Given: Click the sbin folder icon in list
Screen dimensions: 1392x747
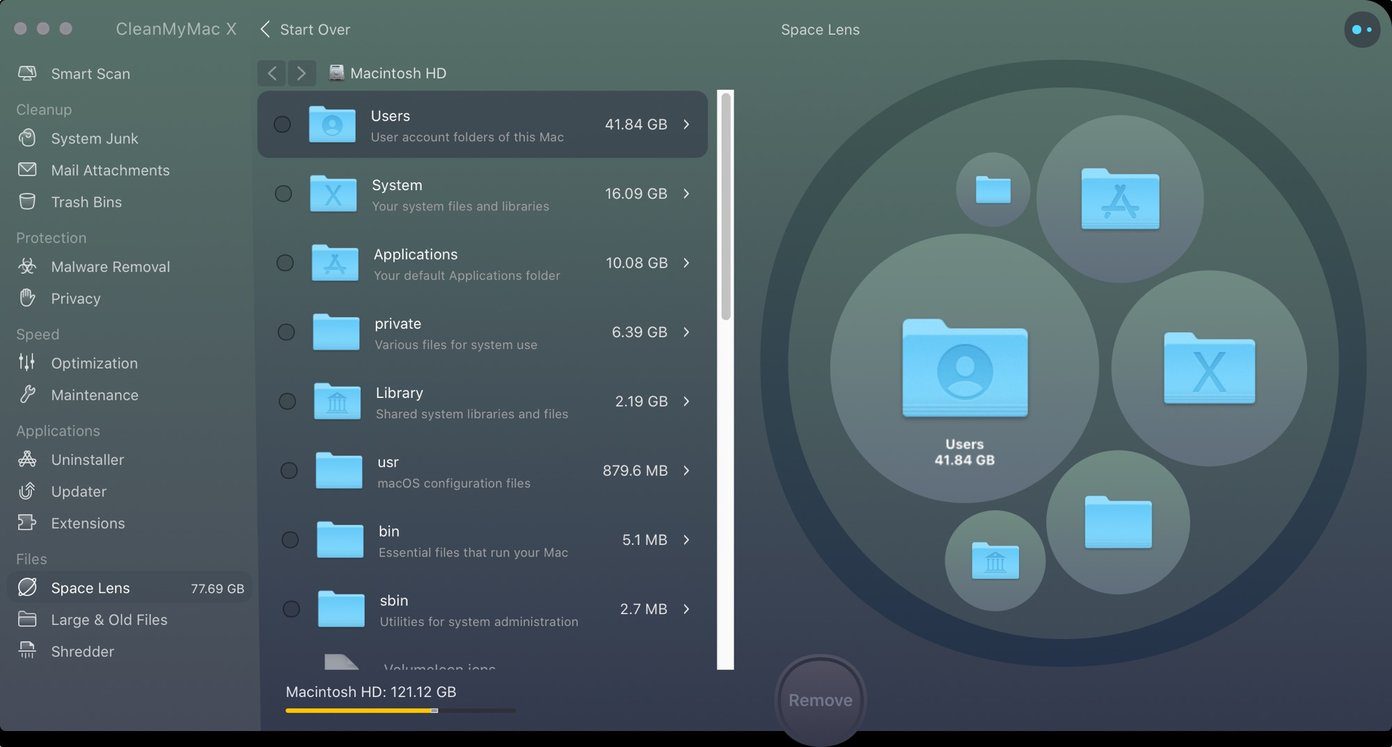Looking at the screenshot, I should 342,608.
